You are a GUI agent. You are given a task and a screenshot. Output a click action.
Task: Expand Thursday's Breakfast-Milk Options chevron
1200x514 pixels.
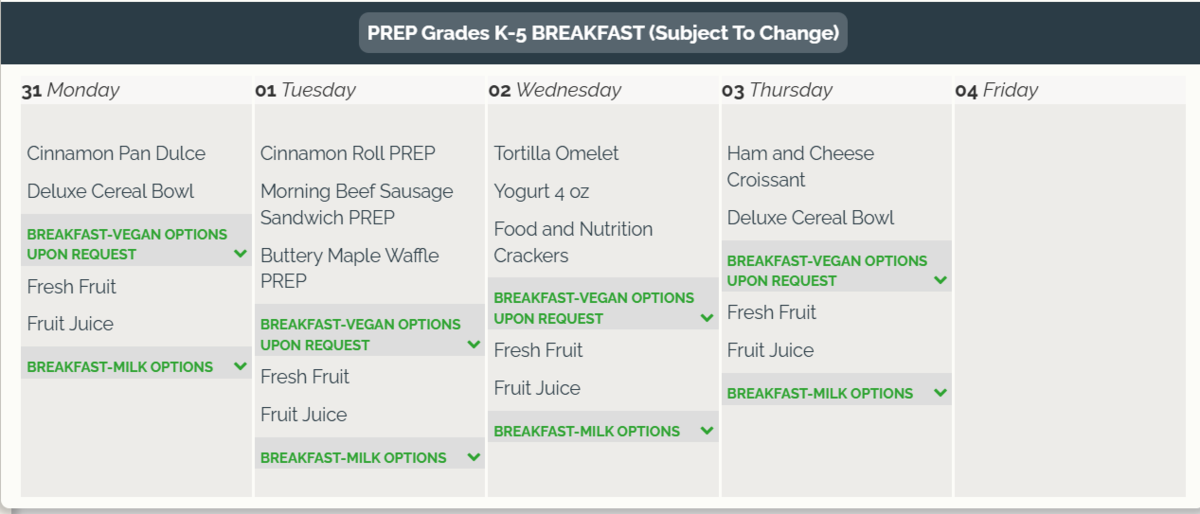pos(940,393)
